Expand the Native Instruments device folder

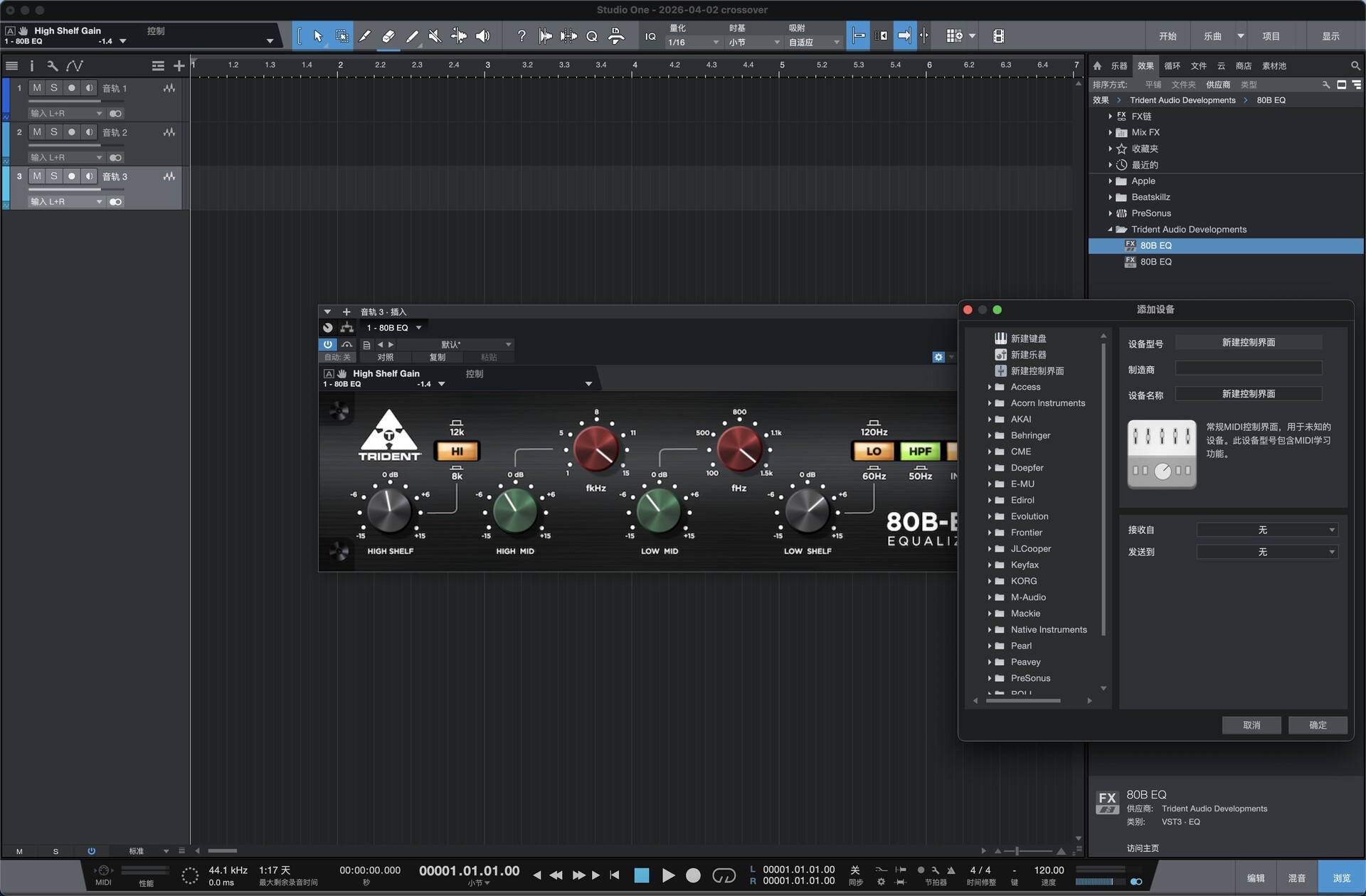pyautogui.click(x=990, y=629)
